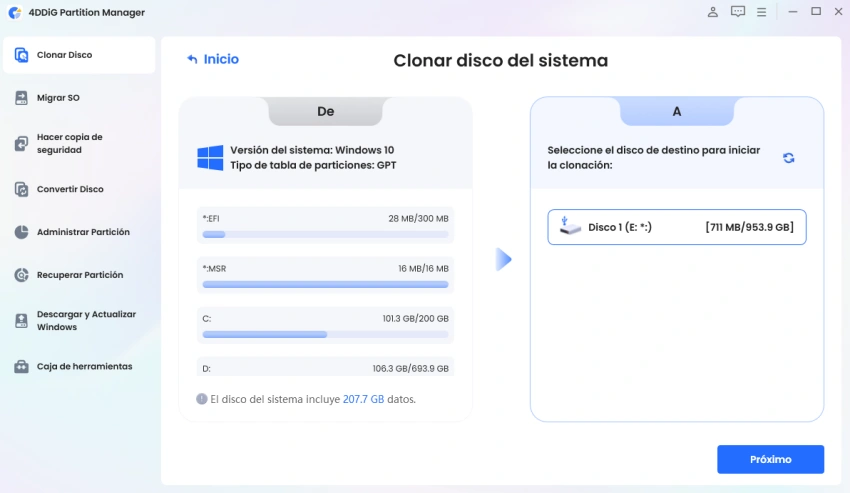This screenshot has width=850, height=493.
Task: Open the feedback chat icon
Action: pyautogui.click(x=737, y=12)
